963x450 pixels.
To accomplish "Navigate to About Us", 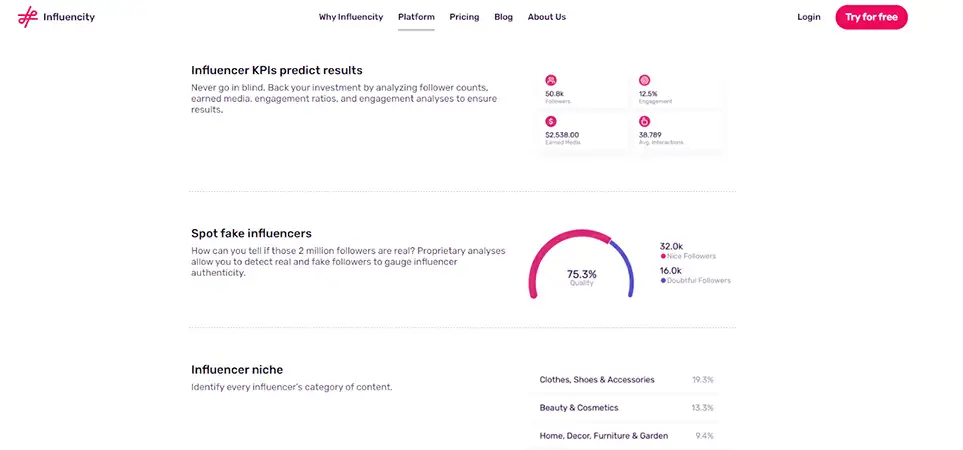I will [546, 17].
